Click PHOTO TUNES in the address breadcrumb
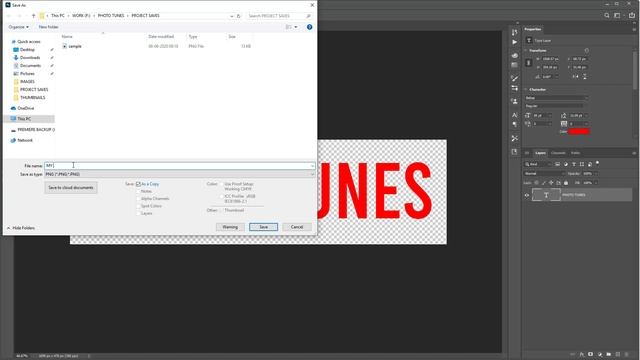640x360 pixels. [111, 16]
